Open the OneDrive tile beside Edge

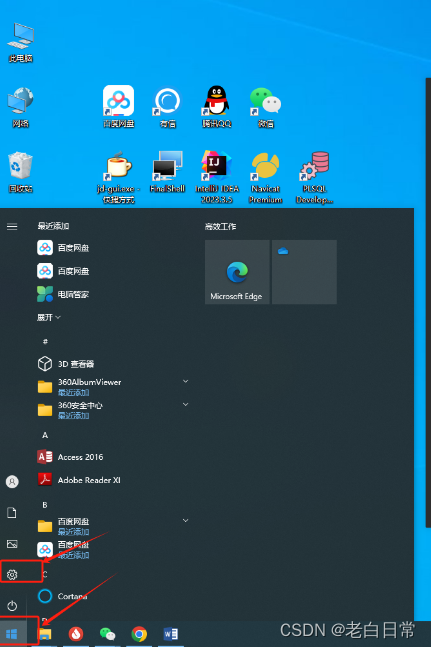[x=304, y=272]
